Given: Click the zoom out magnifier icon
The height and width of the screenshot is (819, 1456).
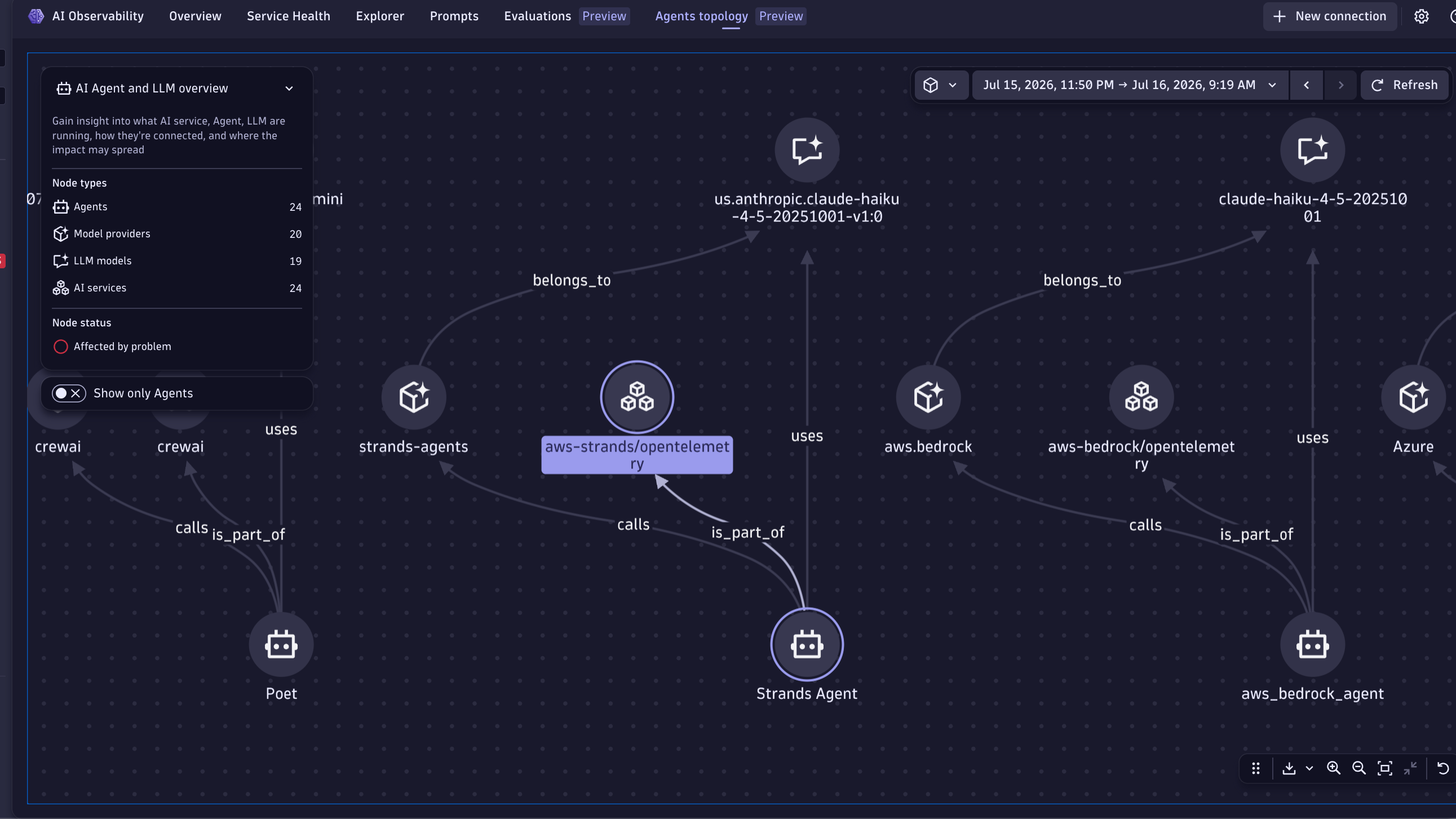Looking at the screenshot, I should [1359, 768].
